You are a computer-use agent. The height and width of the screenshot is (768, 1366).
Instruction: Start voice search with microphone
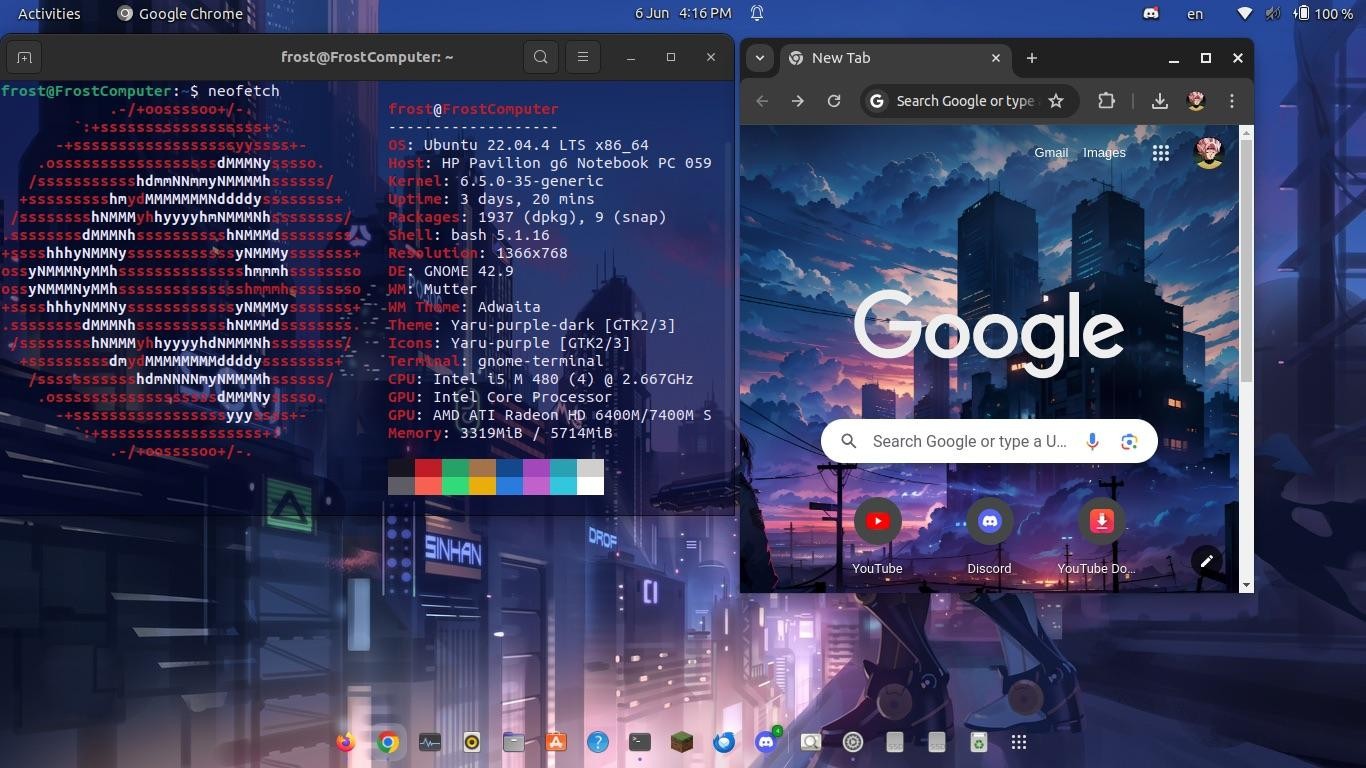1092,441
